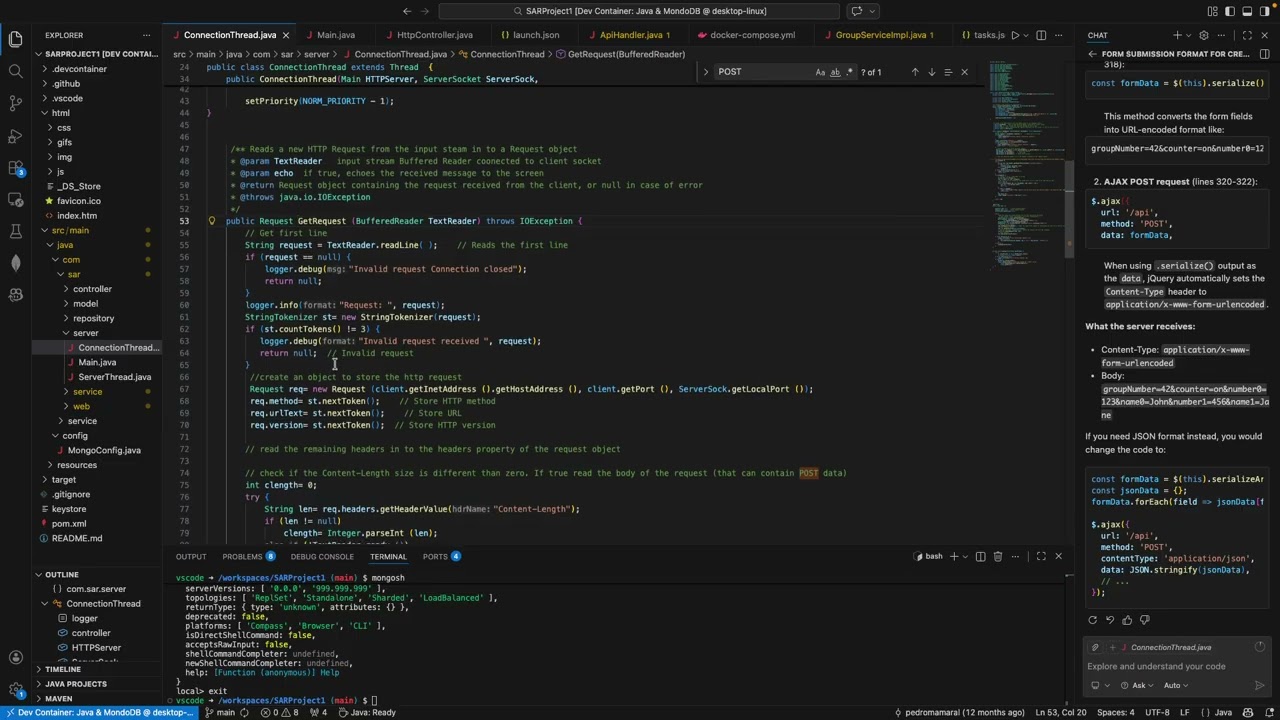Open the Auto model picker dropdown
1280x720 pixels.
coord(1176,686)
